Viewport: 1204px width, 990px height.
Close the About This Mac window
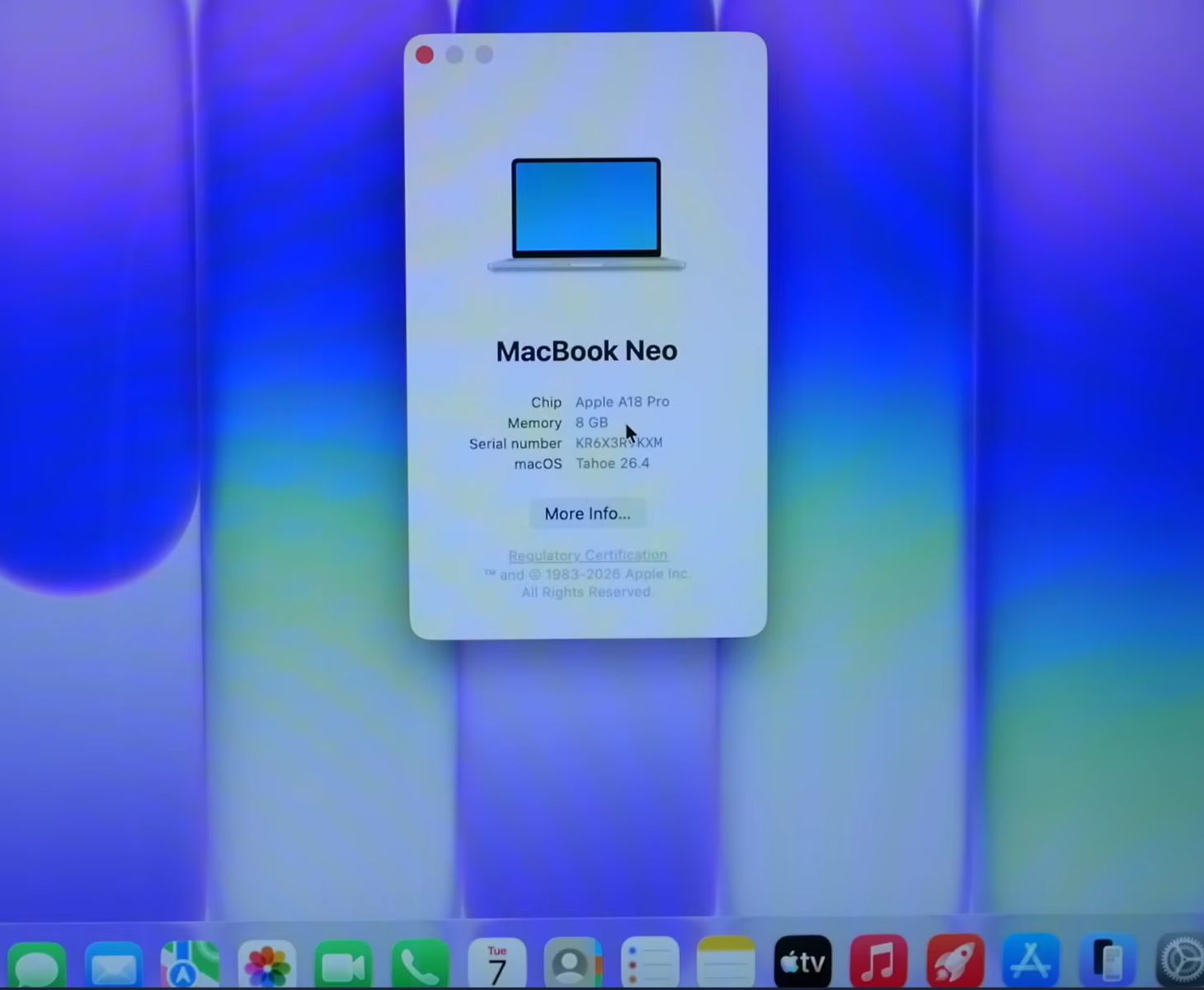(425, 55)
